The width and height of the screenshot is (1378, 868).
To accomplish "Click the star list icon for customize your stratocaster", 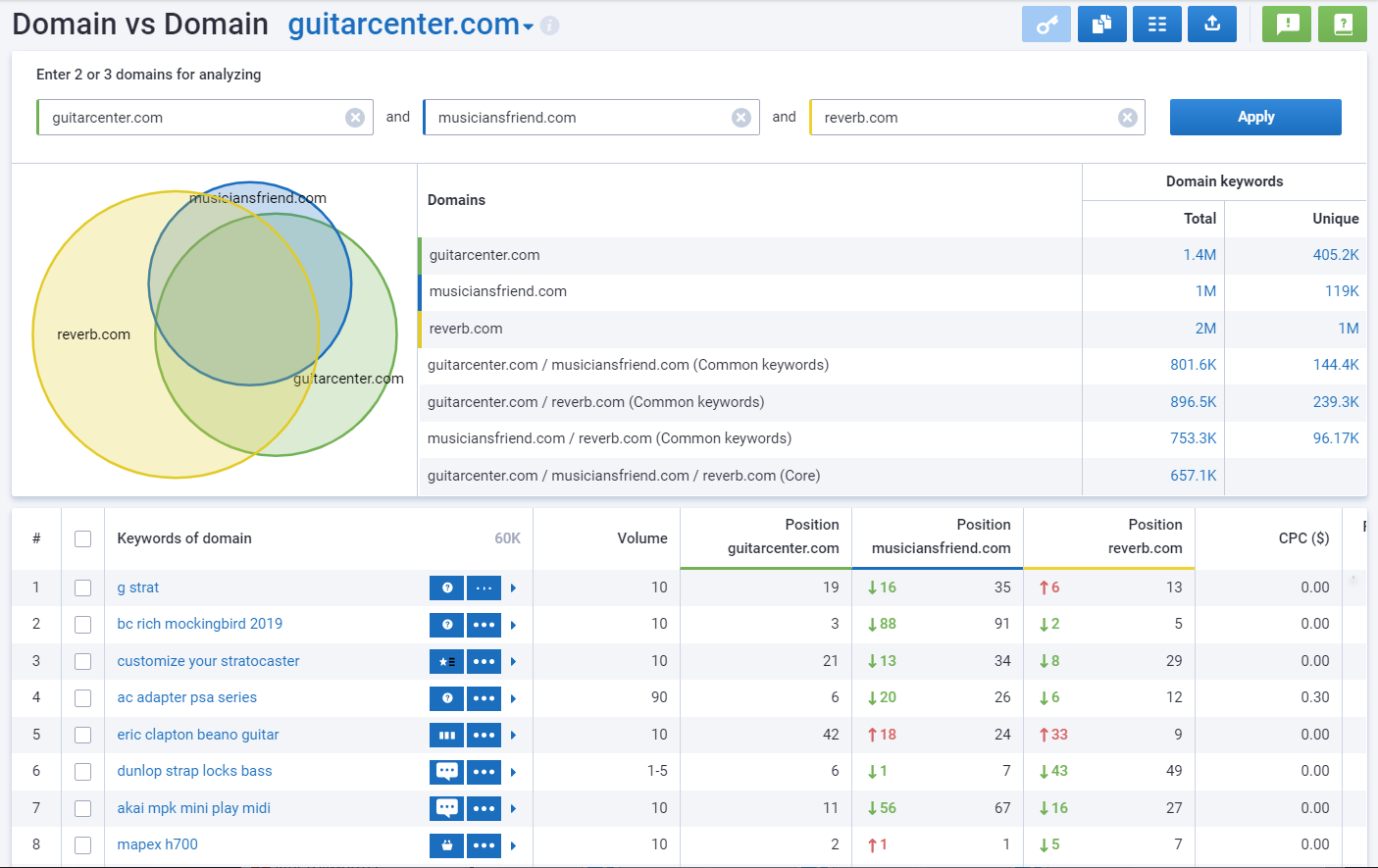I will (446, 662).
